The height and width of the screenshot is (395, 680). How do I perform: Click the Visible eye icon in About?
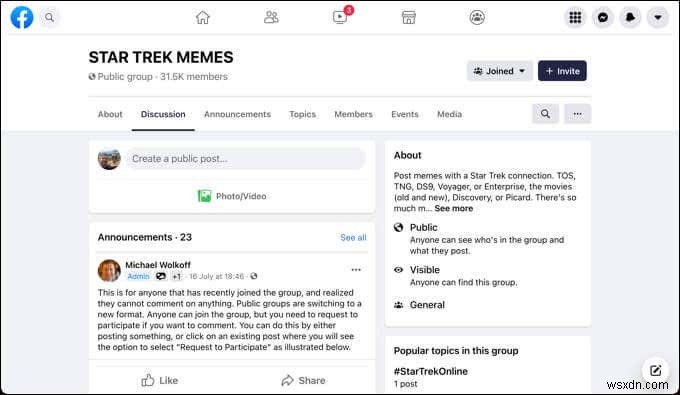(398, 270)
